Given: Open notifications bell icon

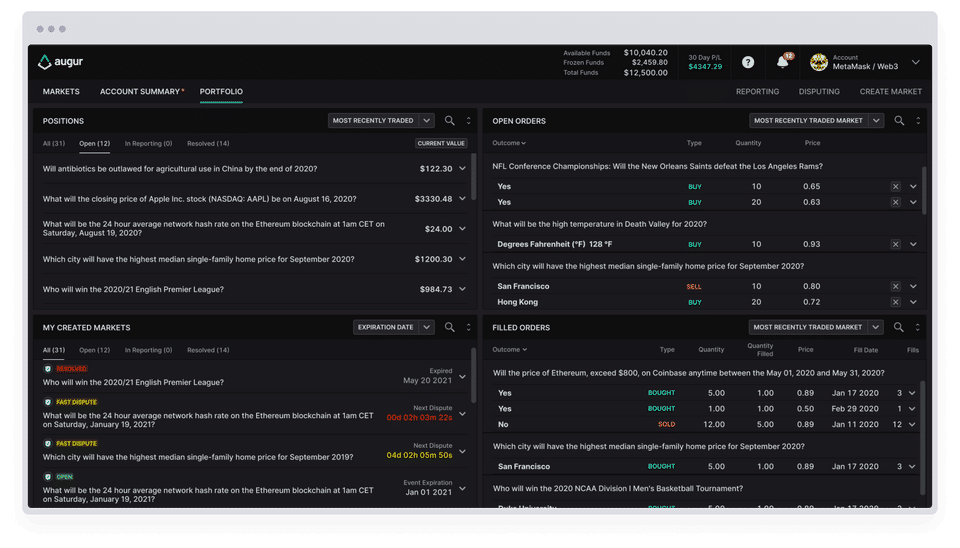Looking at the screenshot, I should (782, 62).
